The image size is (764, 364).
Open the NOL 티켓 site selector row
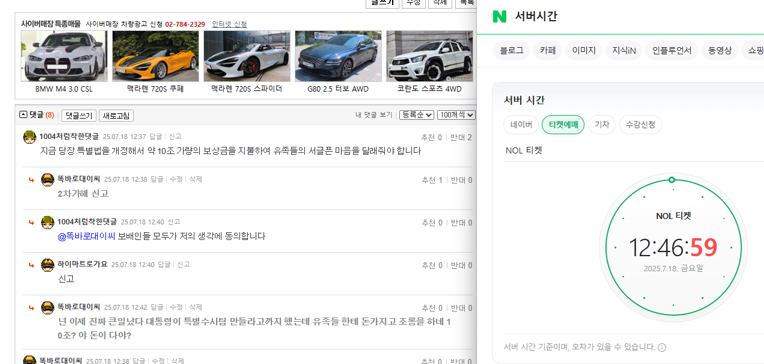[x=633, y=151]
